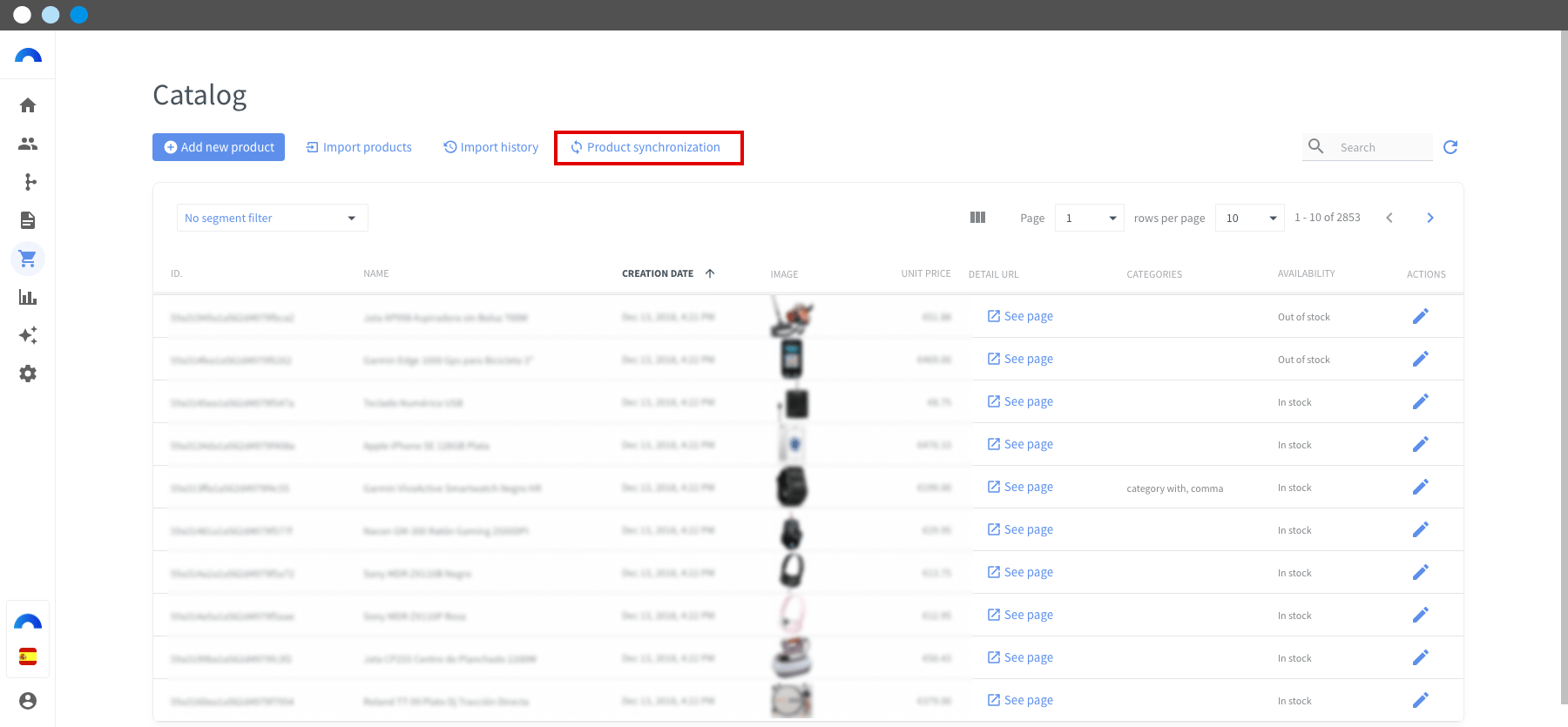
Task: Click the sort arrow beside Creation Date
Action: pos(710,273)
